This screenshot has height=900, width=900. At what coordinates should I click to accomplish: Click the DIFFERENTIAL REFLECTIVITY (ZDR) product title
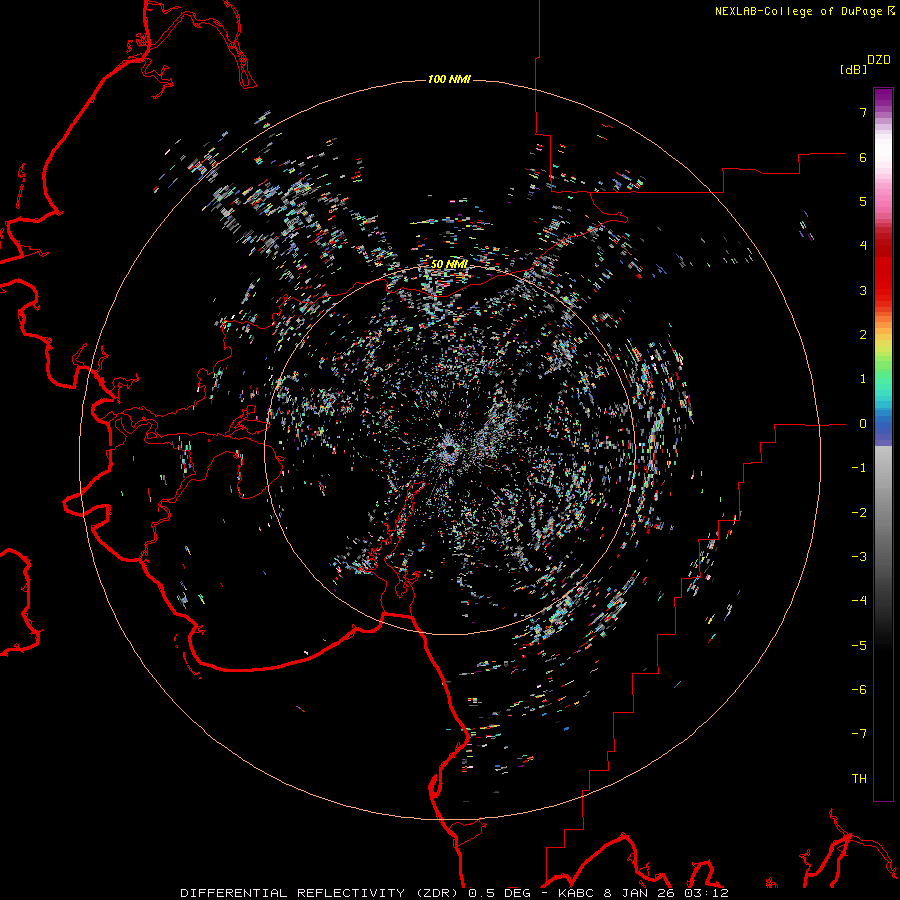(321, 893)
